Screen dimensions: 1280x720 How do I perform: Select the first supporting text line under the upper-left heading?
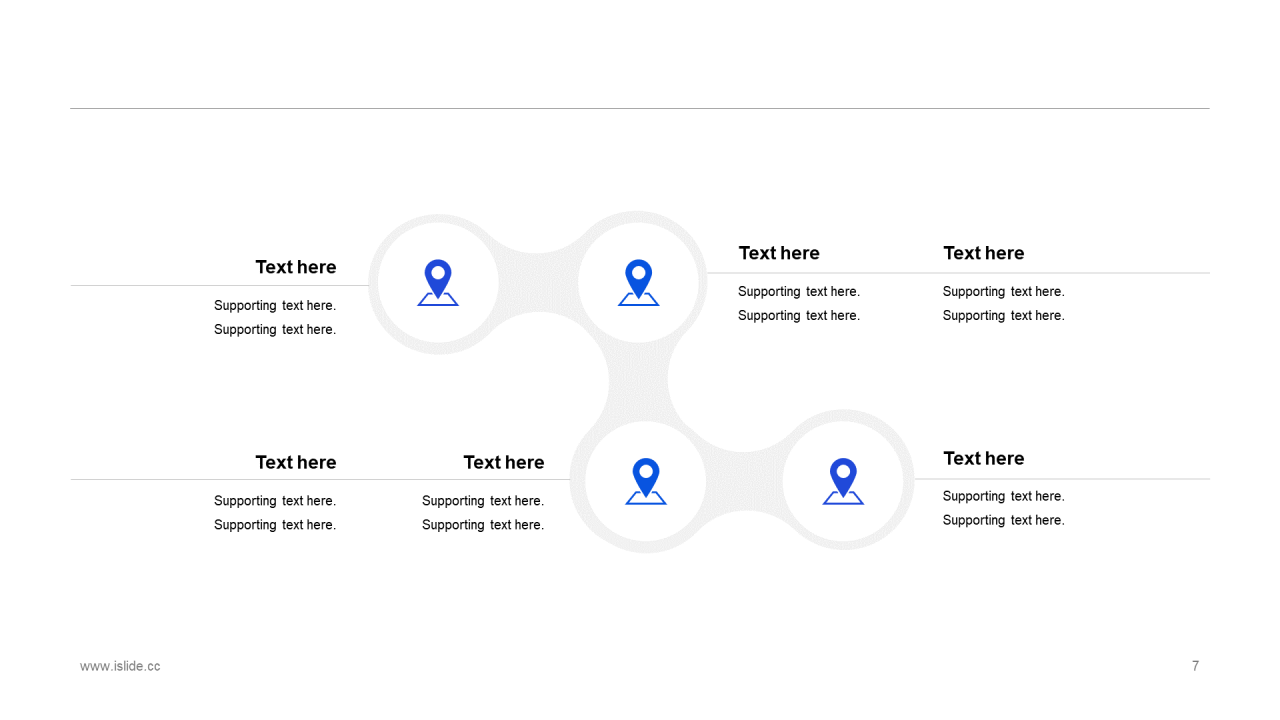click(x=275, y=306)
